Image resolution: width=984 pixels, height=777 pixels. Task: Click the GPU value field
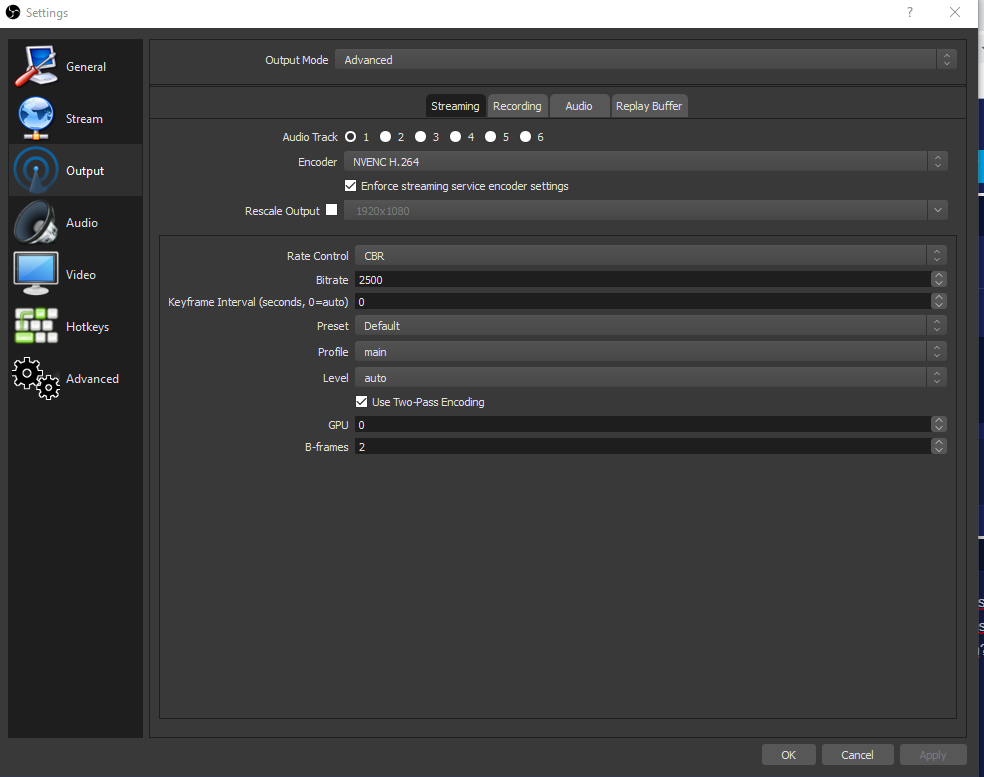643,425
